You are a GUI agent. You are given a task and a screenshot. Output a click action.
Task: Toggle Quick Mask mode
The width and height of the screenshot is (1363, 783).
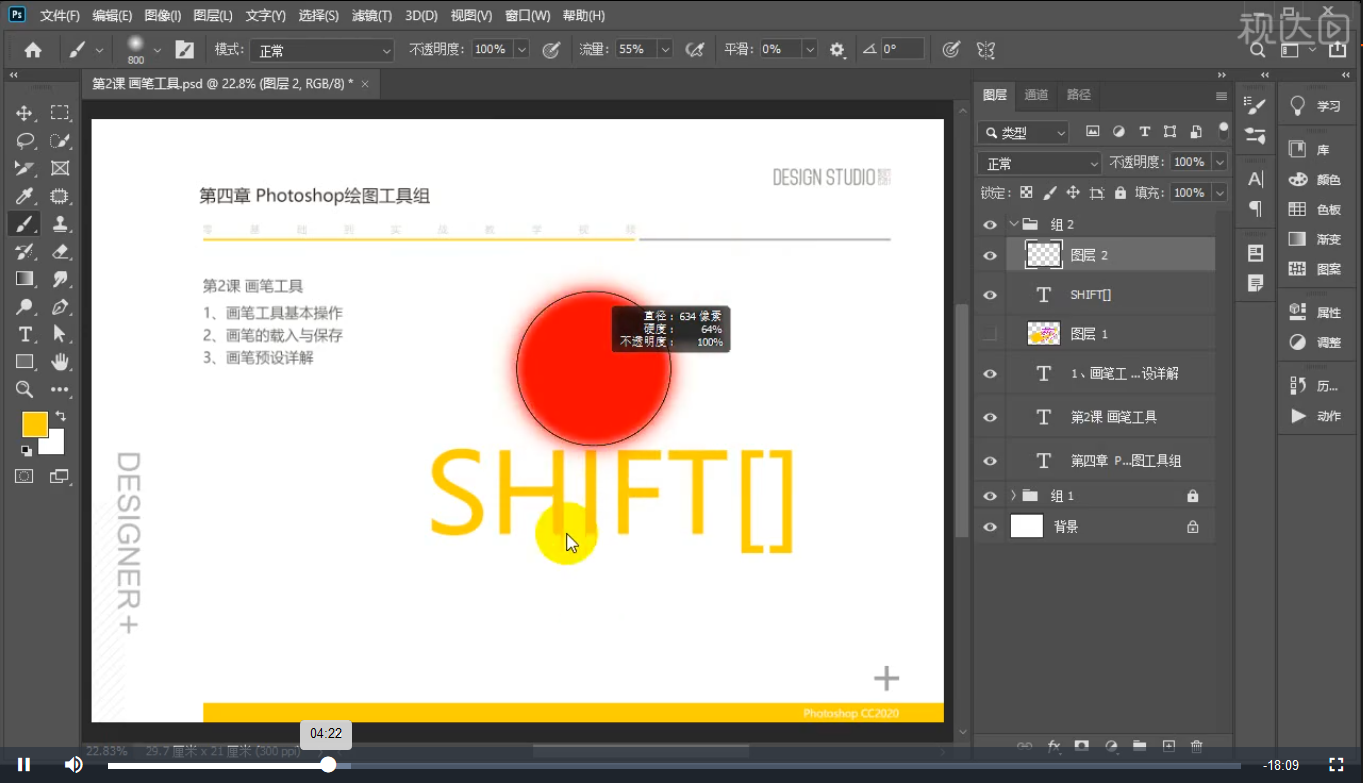(25, 476)
